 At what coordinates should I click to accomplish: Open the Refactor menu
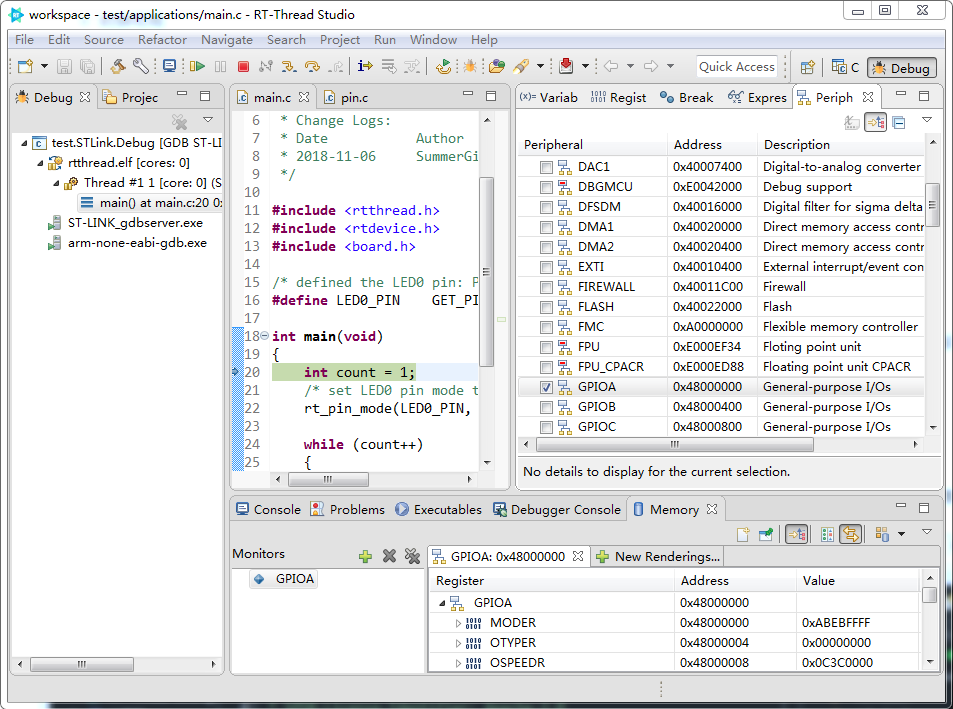coord(162,39)
